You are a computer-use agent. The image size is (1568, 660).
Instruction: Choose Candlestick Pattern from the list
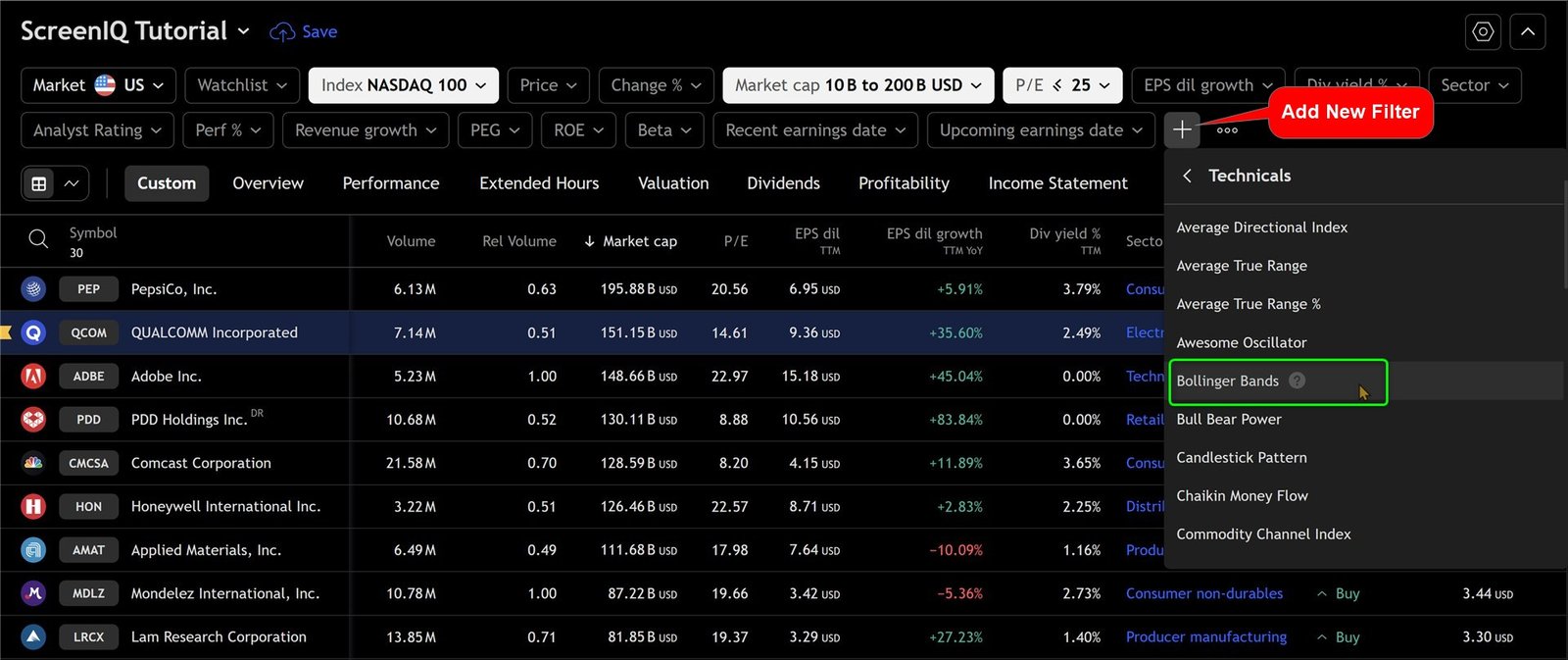[x=1363, y=457]
